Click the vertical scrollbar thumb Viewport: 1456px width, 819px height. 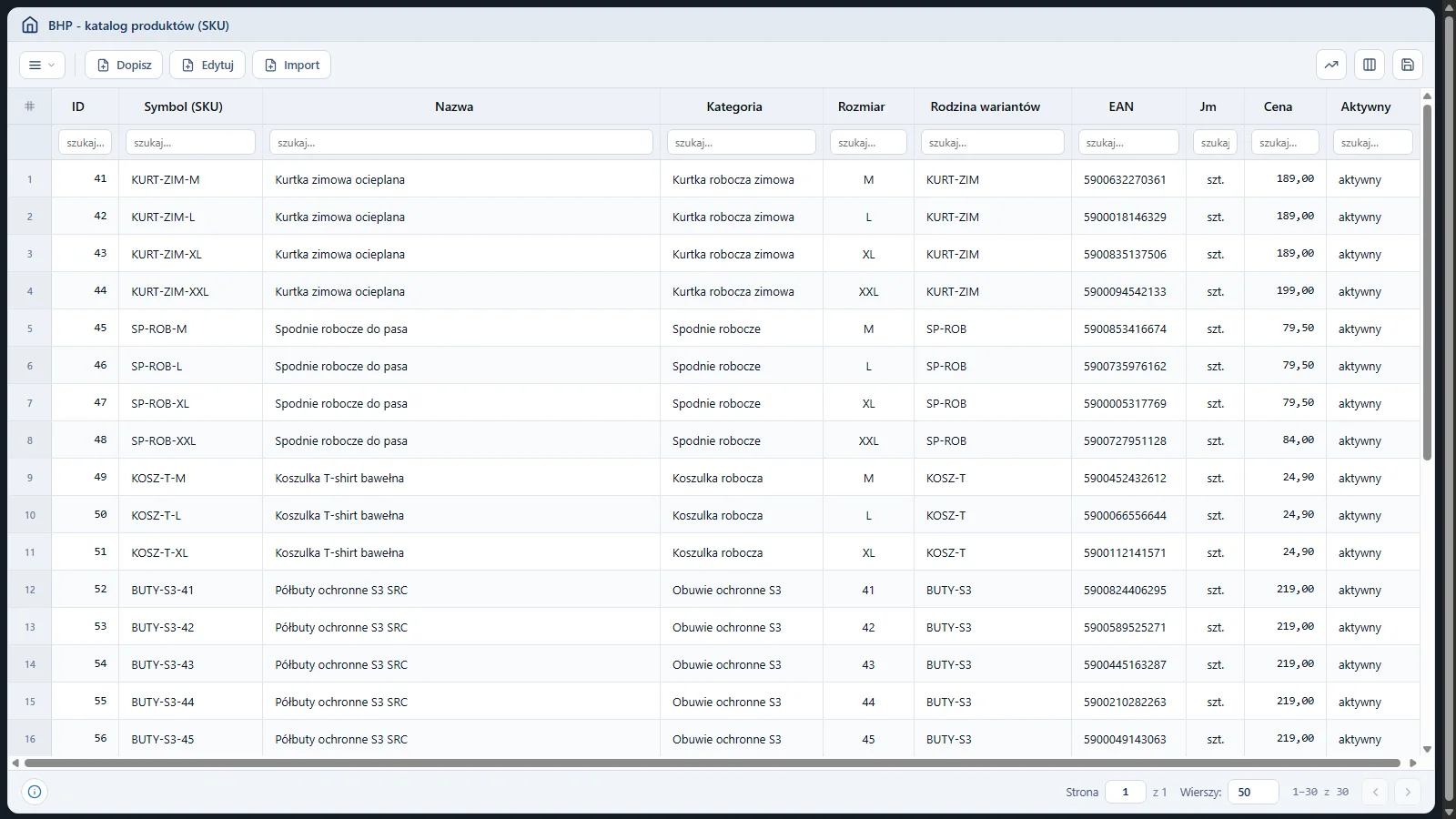click(x=1427, y=282)
